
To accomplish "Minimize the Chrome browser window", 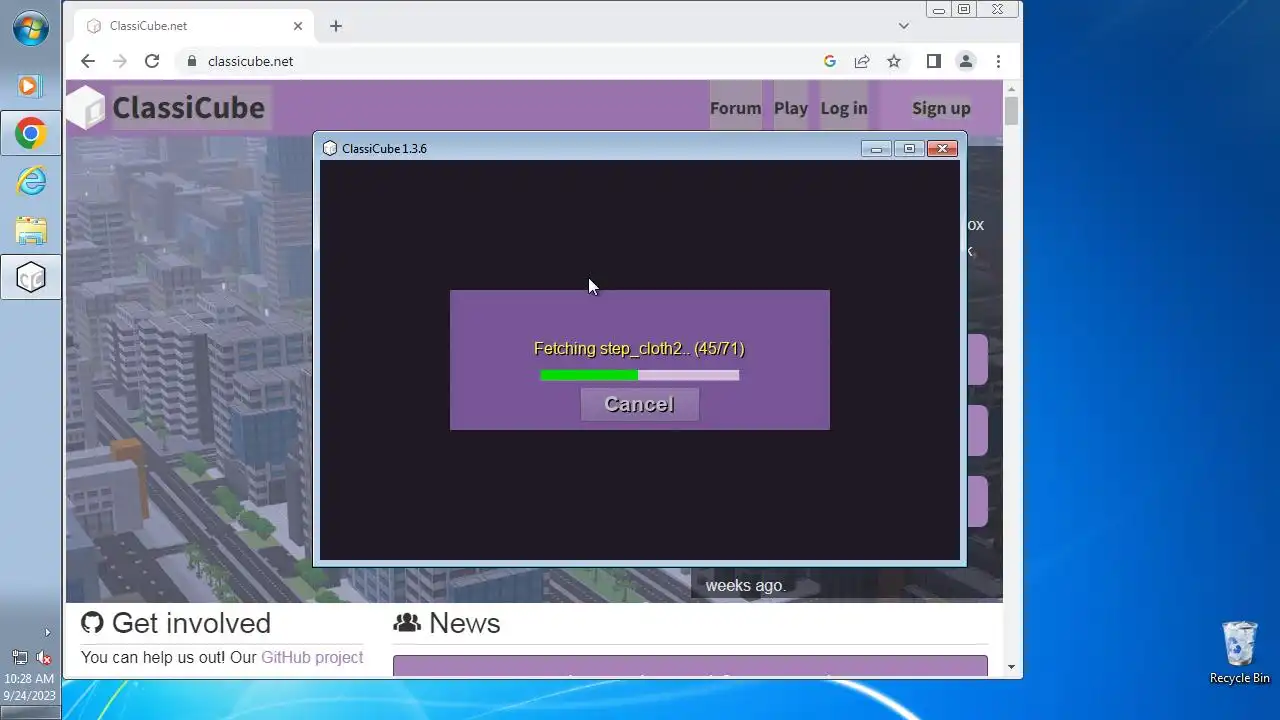I will (x=938, y=9).
